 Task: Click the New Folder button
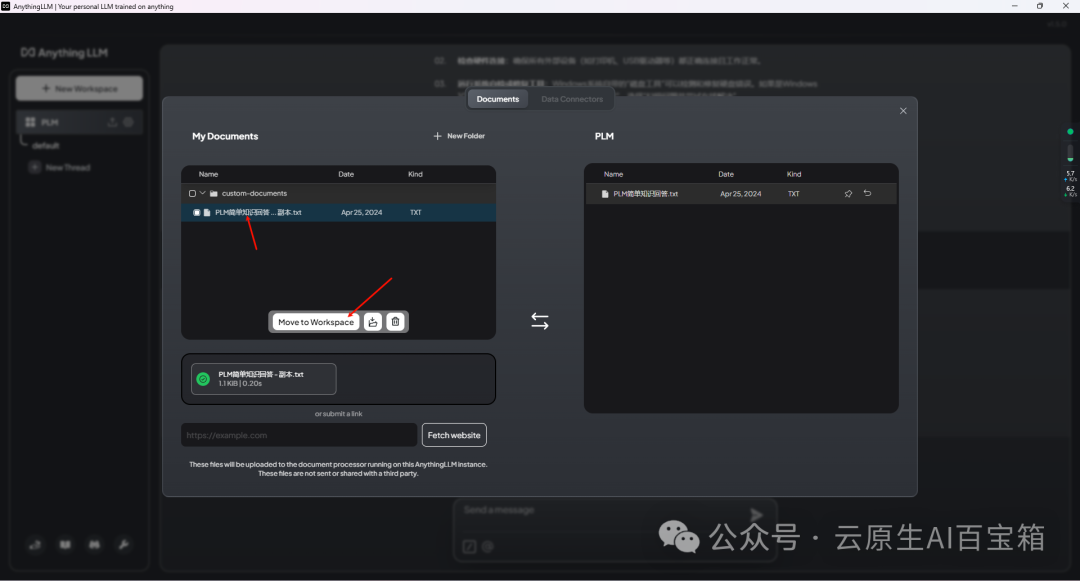point(459,136)
